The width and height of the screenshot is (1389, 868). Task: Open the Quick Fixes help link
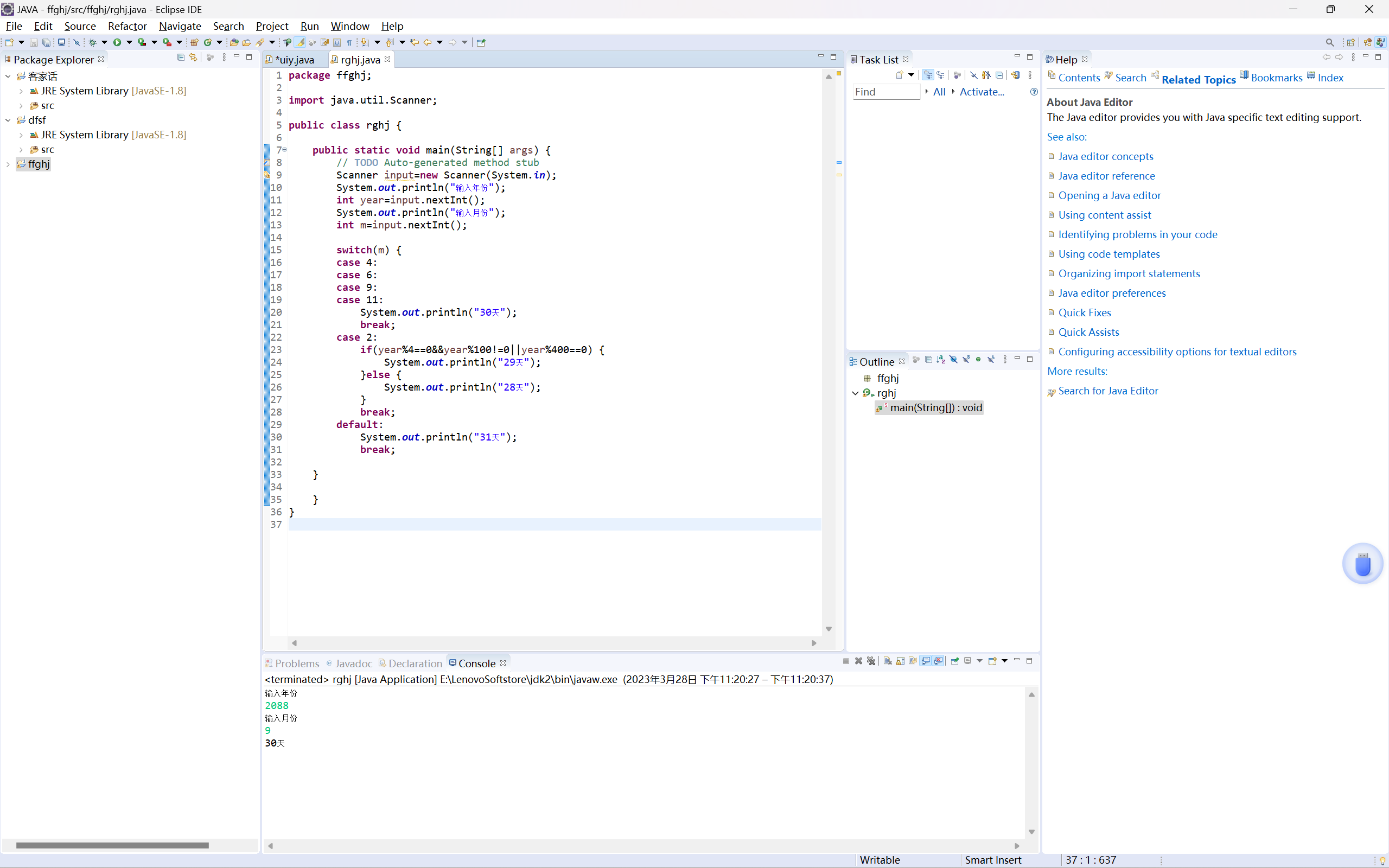coord(1084,312)
